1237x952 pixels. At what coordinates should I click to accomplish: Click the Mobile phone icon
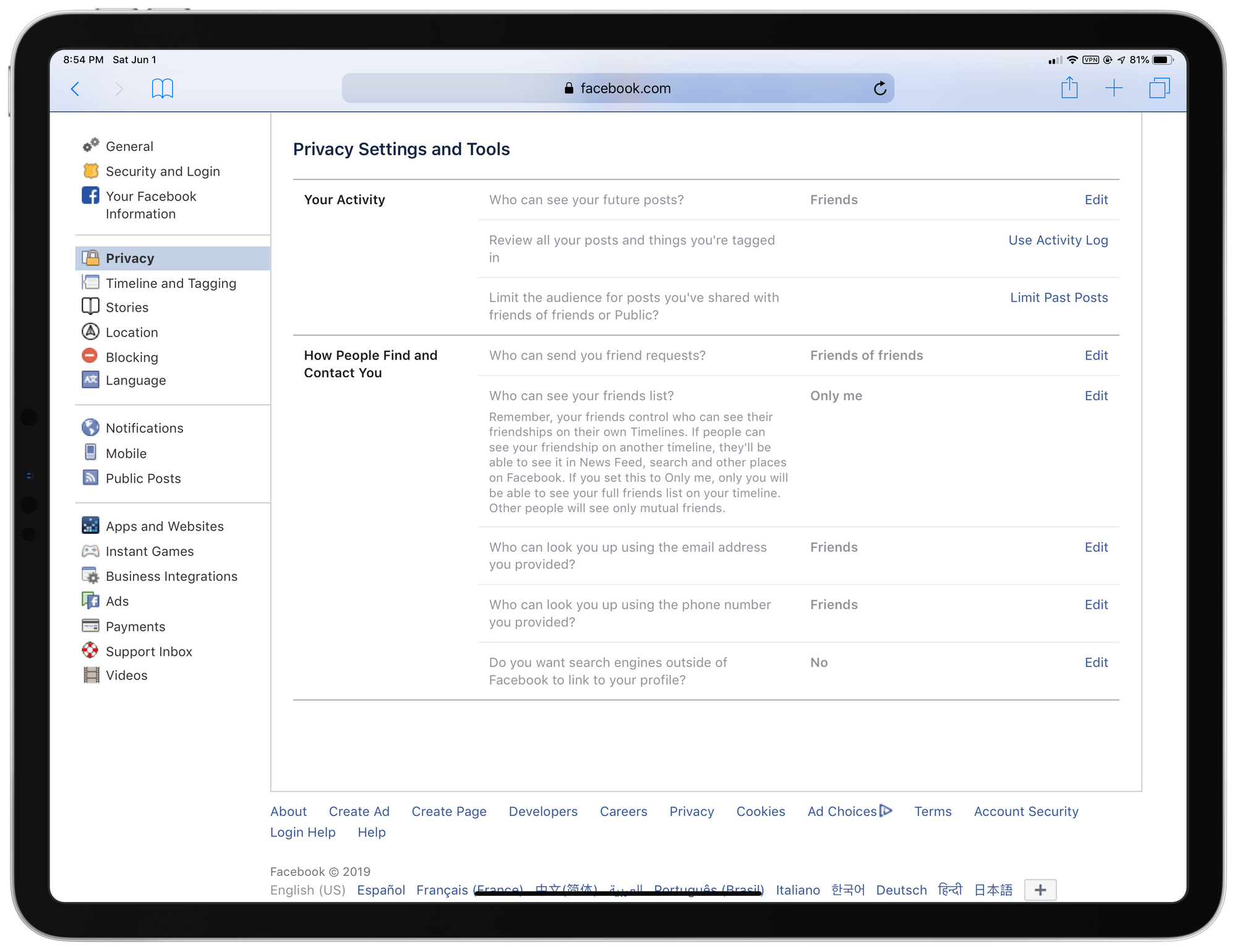[x=90, y=452]
